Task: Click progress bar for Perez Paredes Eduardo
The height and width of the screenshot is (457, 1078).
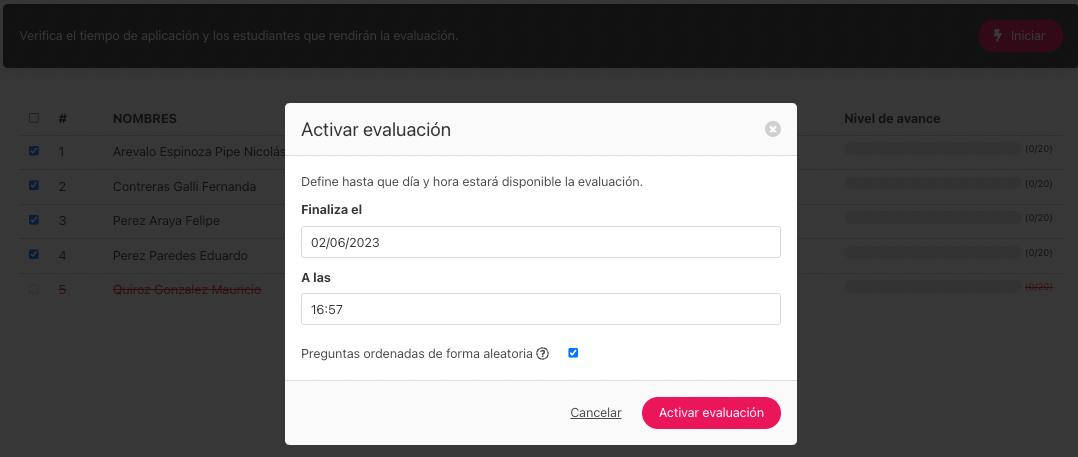Action: pos(932,252)
